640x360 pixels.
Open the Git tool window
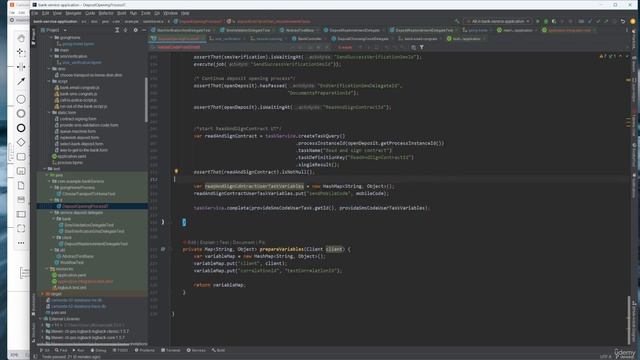(45, 350)
